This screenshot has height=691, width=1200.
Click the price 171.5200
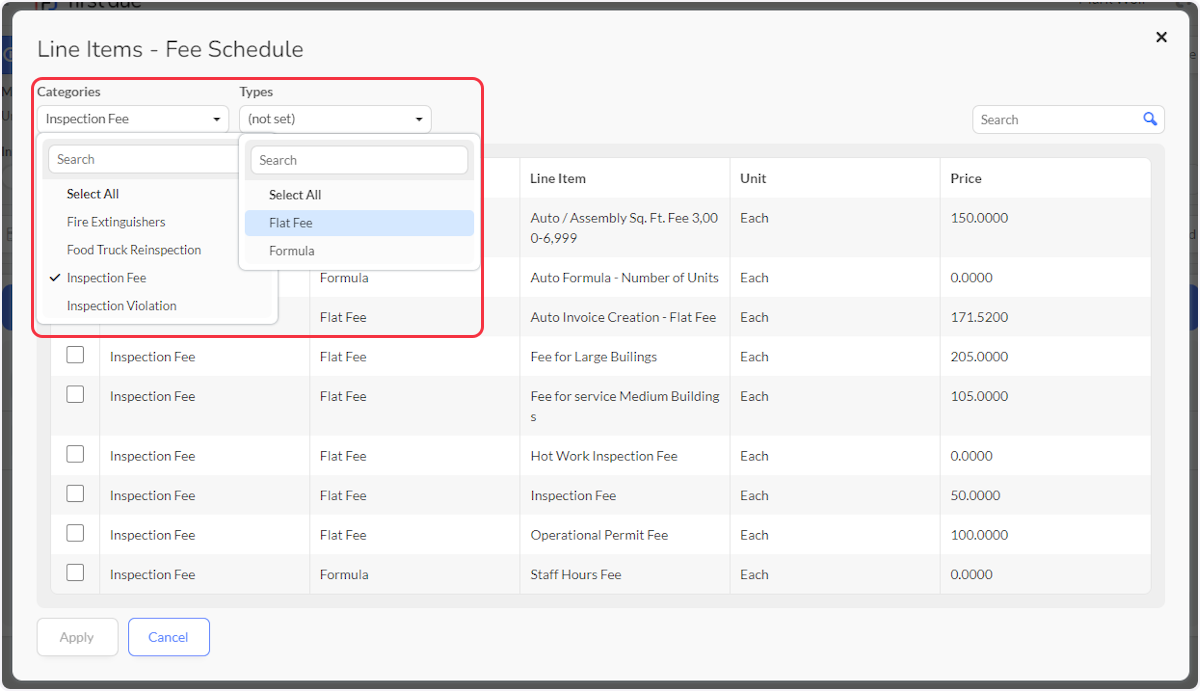[x=979, y=317]
